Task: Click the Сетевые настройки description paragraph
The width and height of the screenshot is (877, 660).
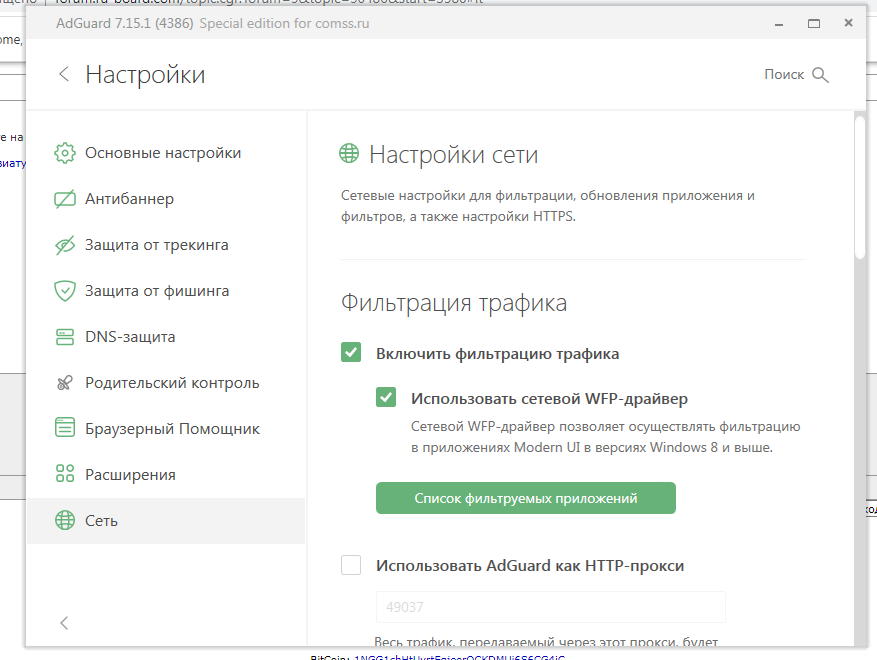Action: tap(548, 206)
